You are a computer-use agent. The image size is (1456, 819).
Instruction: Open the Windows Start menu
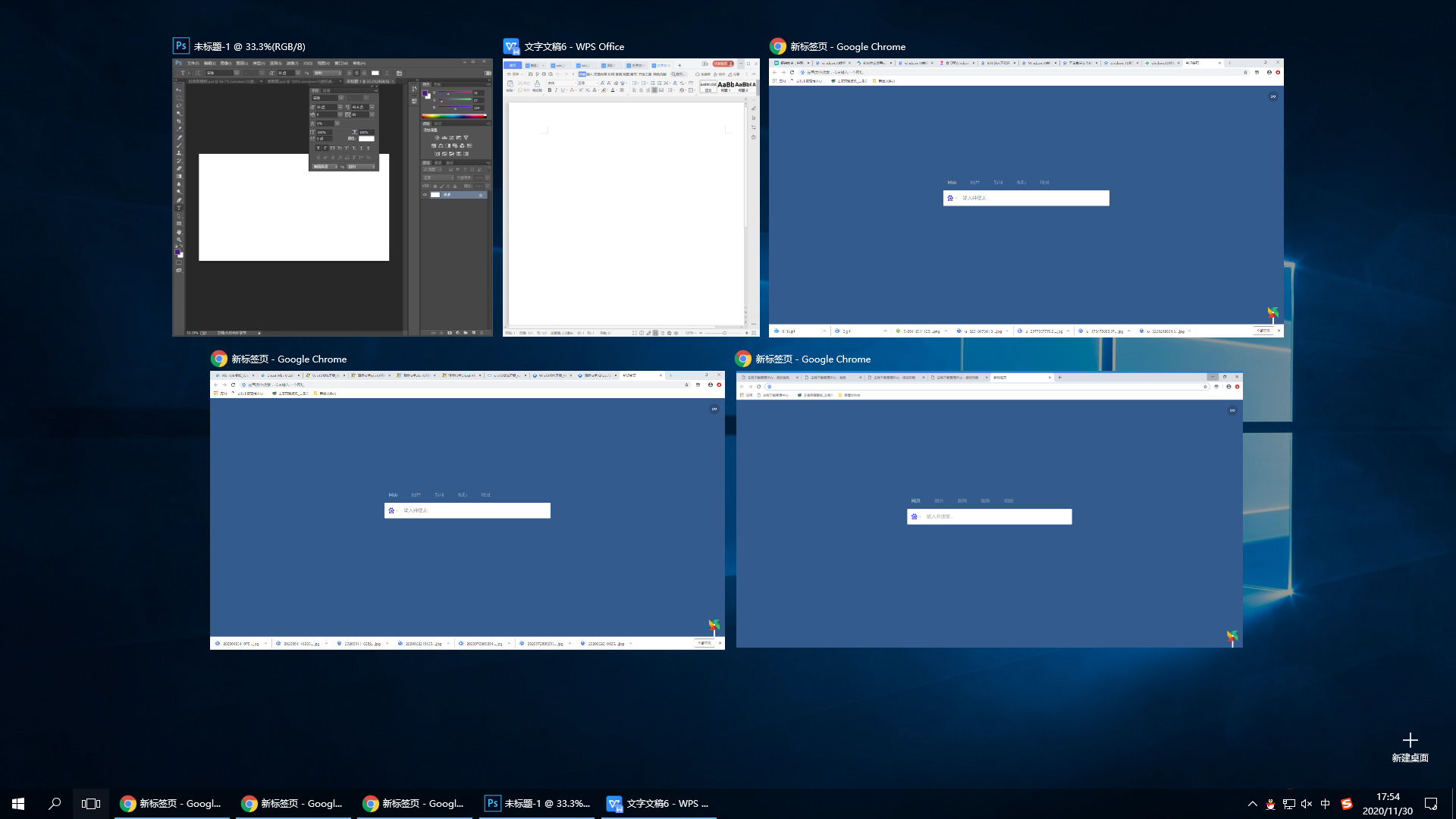18,804
